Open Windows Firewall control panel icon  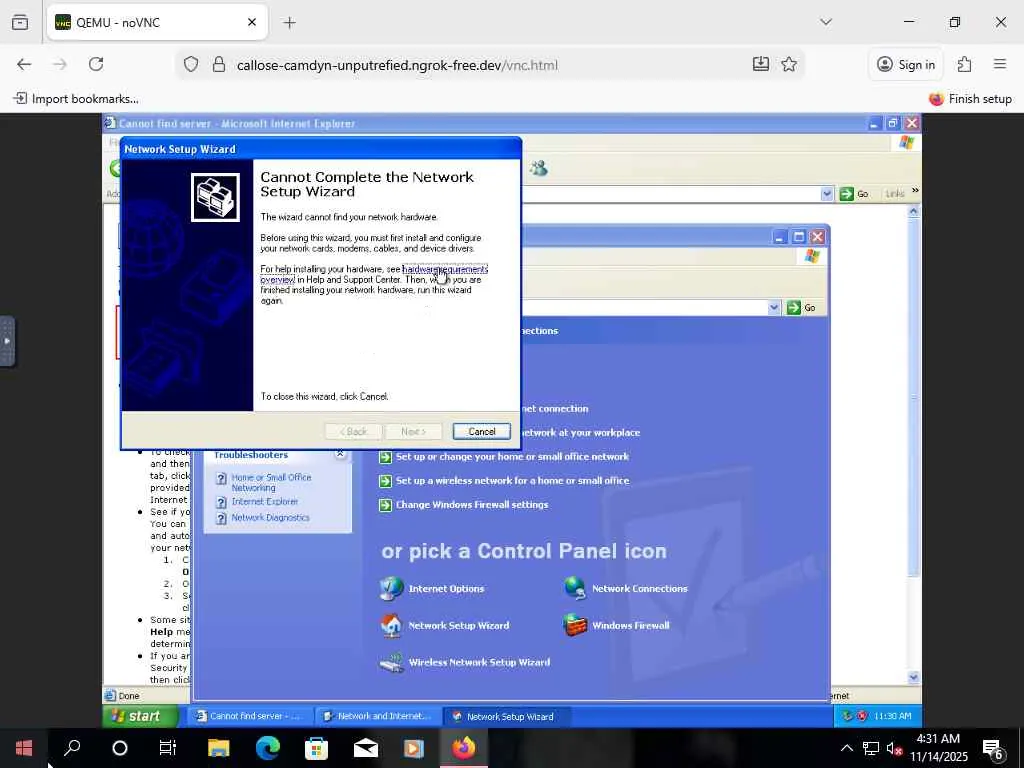coord(616,626)
